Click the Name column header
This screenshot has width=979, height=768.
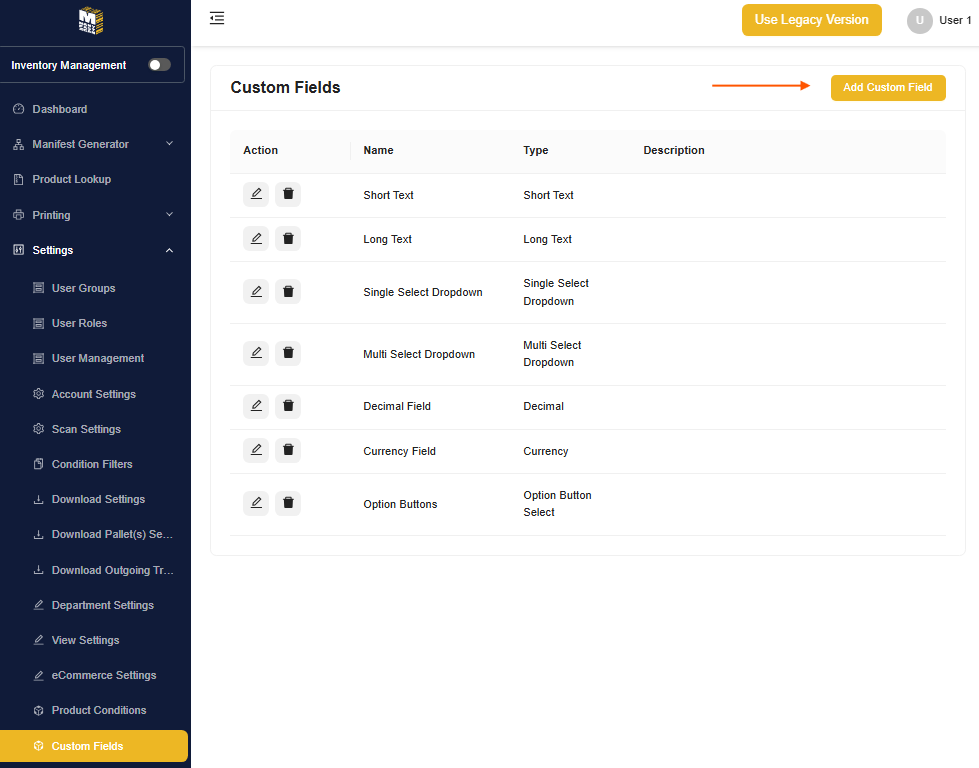378,150
